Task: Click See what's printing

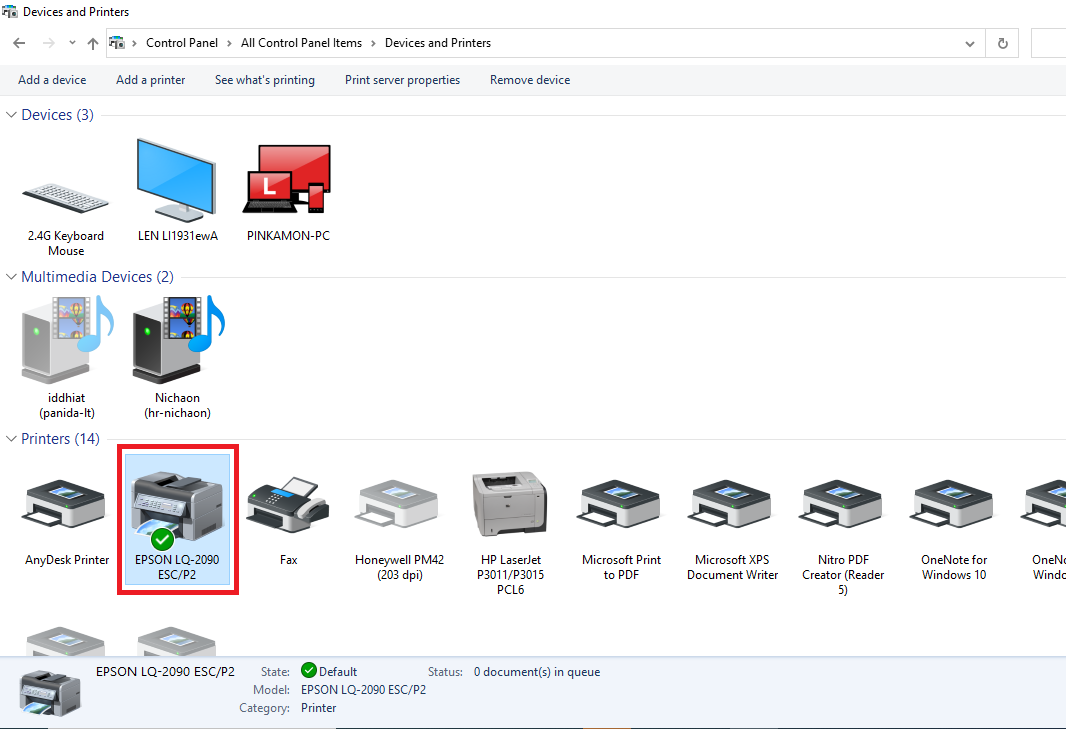Action: pos(264,80)
